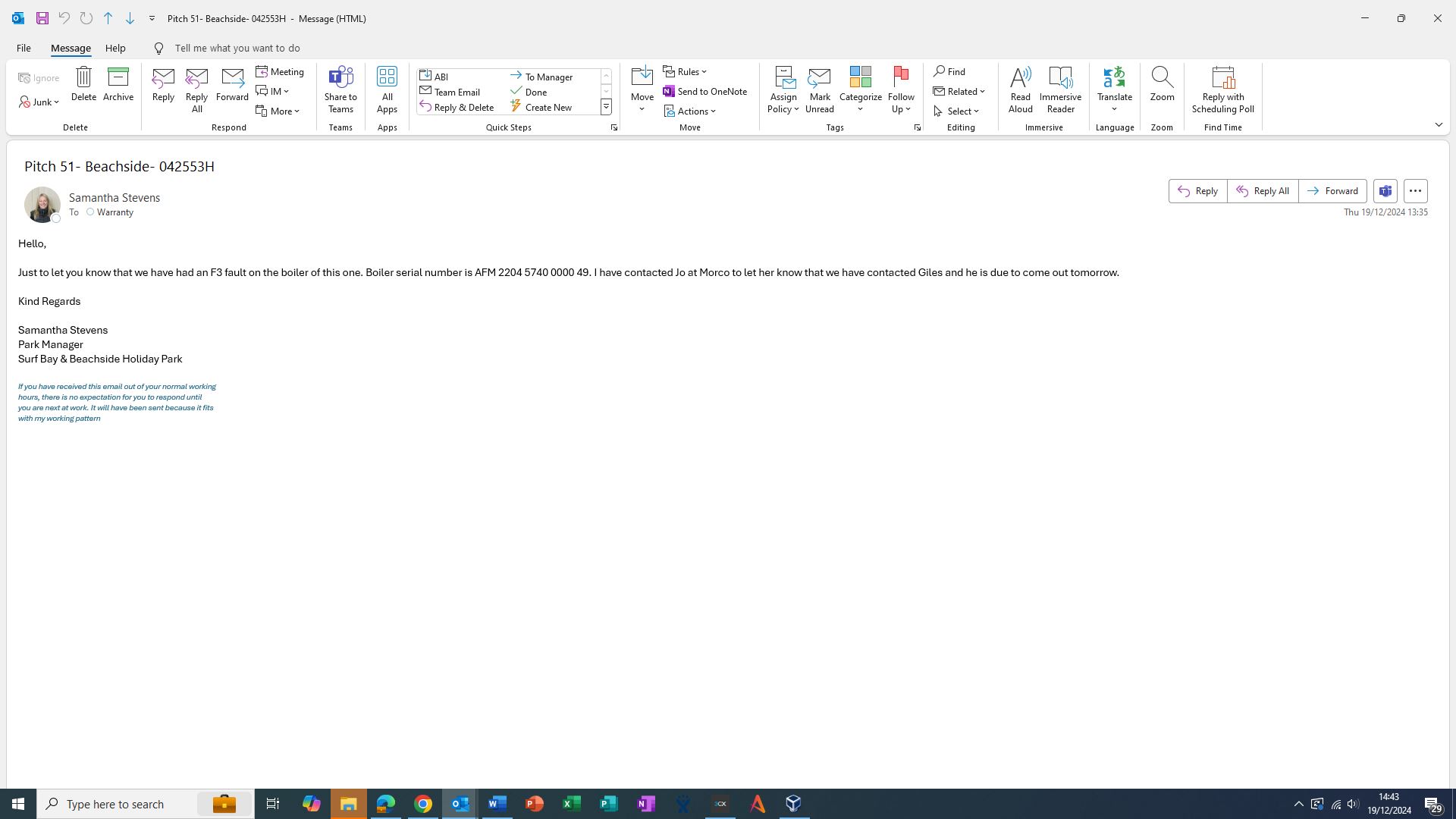
Task: Go to previous item arrow
Action: pos(108,18)
